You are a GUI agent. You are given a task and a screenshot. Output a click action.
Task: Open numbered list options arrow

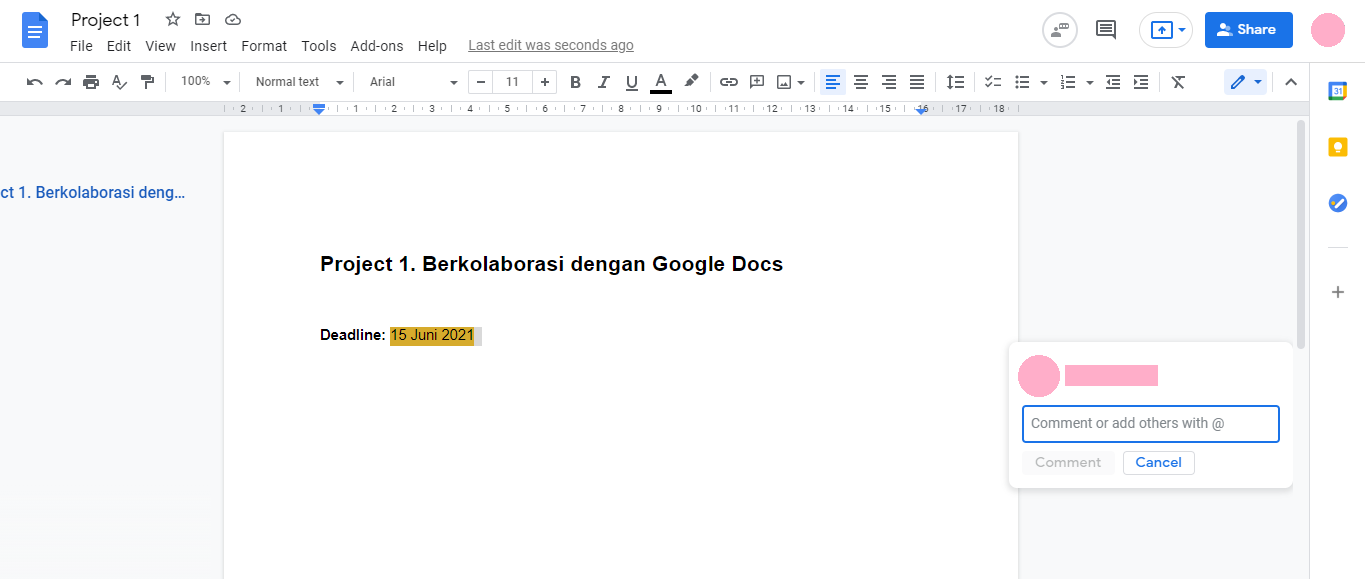coord(1090,82)
